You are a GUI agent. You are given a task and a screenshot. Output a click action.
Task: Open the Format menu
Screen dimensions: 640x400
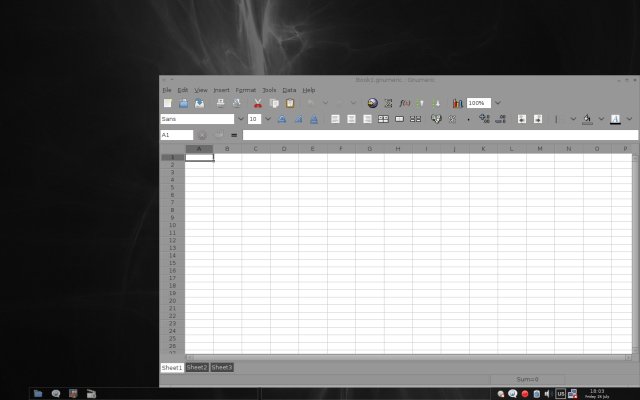(245, 90)
